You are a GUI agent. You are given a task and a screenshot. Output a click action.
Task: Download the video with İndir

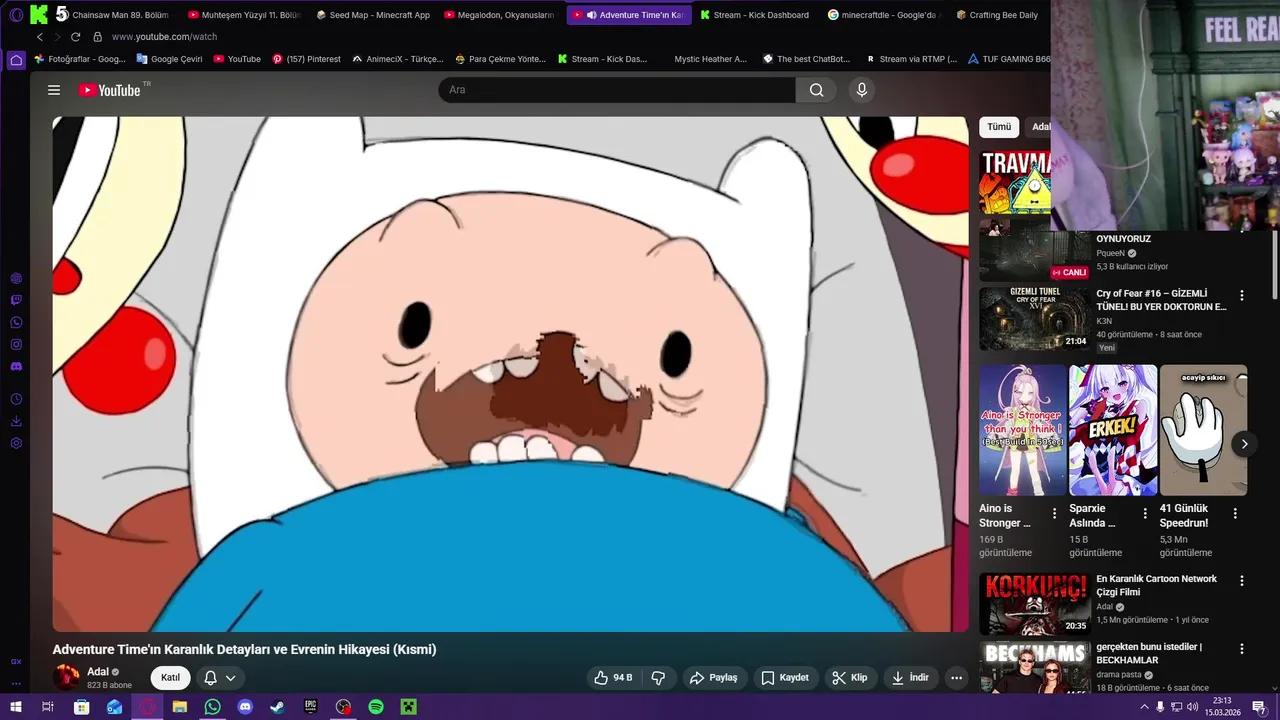point(910,677)
